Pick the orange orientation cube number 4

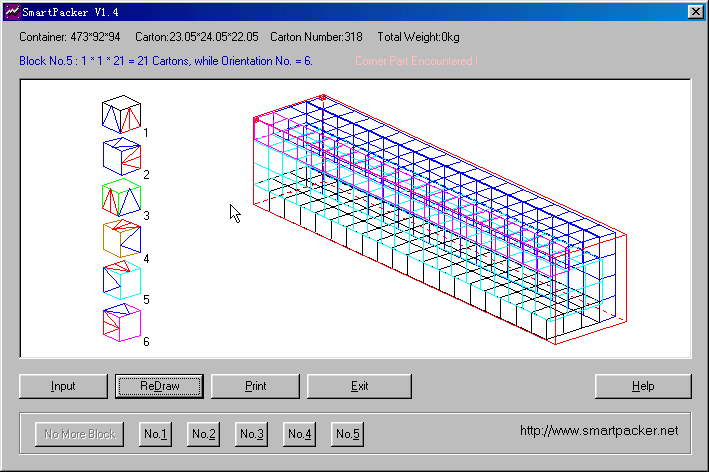point(121,239)
